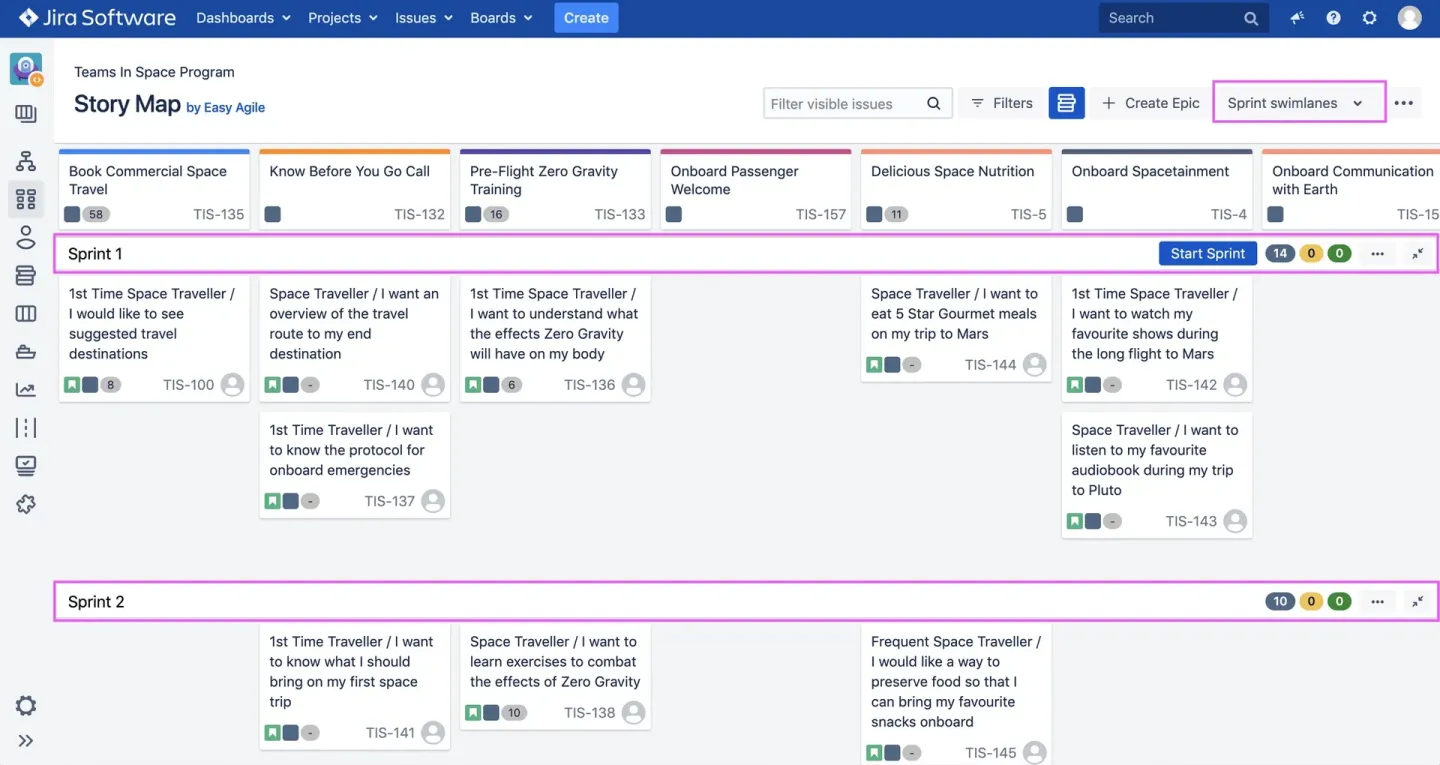The image size is (1440, 765).
Task: Open the Sprint swimlanes dropdown
Action: tap(1298, 102)
